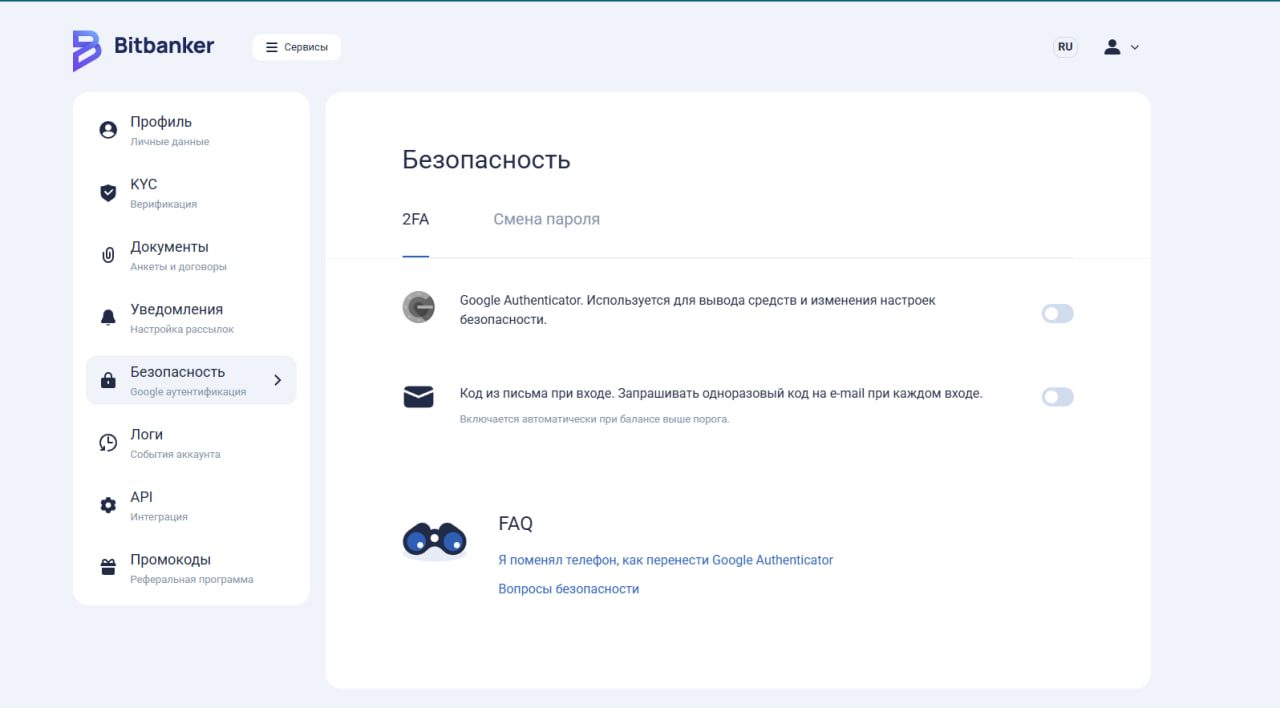Click the Безопасность page heading
Viewport: 1280px width, 708px height.
click(486, 160)
